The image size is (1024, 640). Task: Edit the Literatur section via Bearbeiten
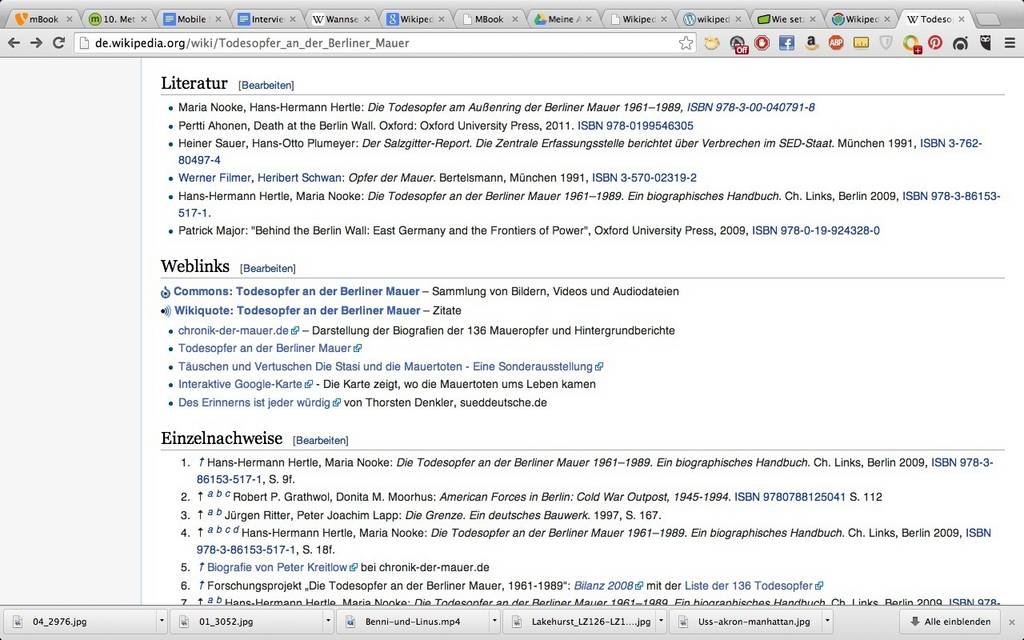tap(266, 85)
